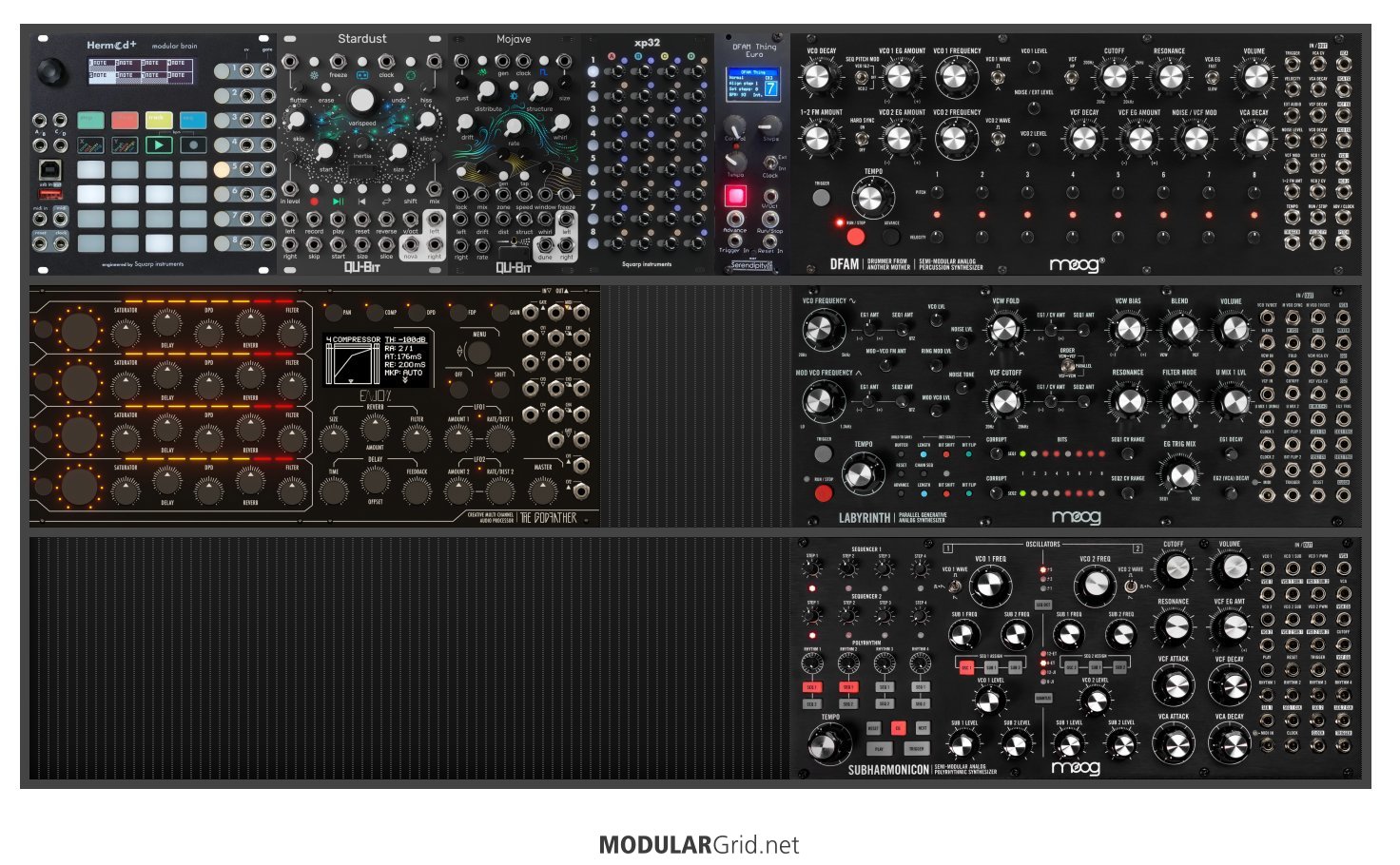Hit the green play button on Hermod+

pos(159,145)
